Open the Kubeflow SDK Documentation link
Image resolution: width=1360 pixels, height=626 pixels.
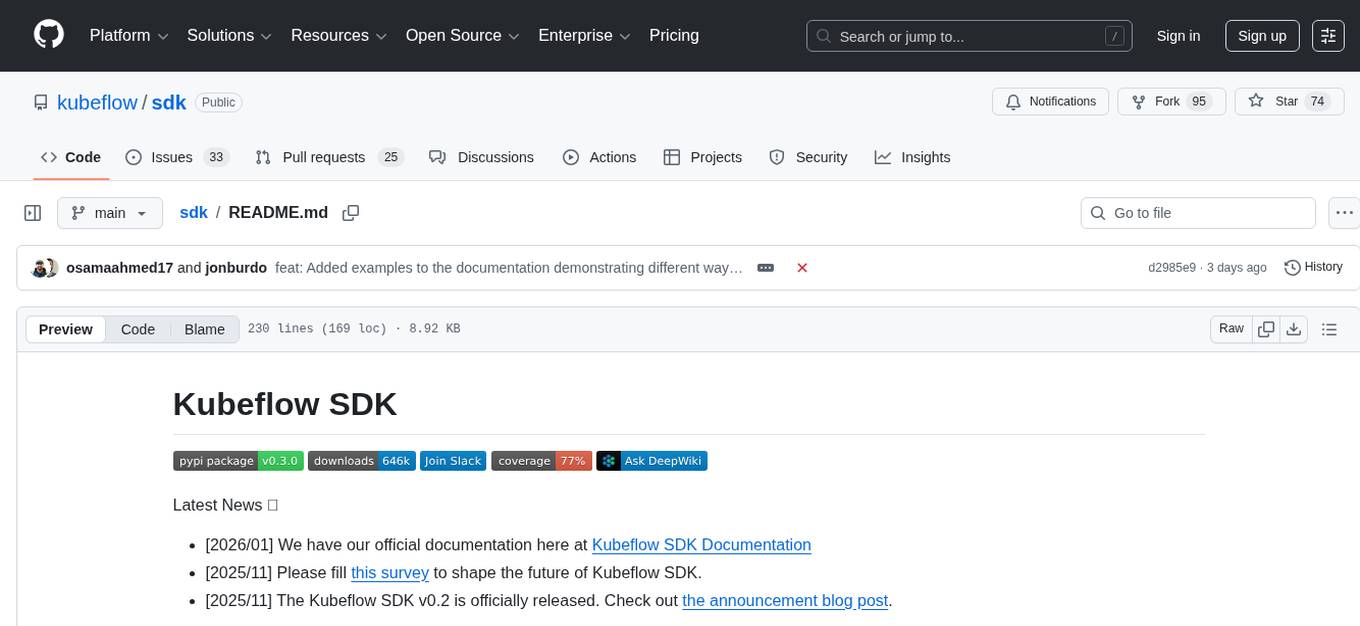click(701, 544)
